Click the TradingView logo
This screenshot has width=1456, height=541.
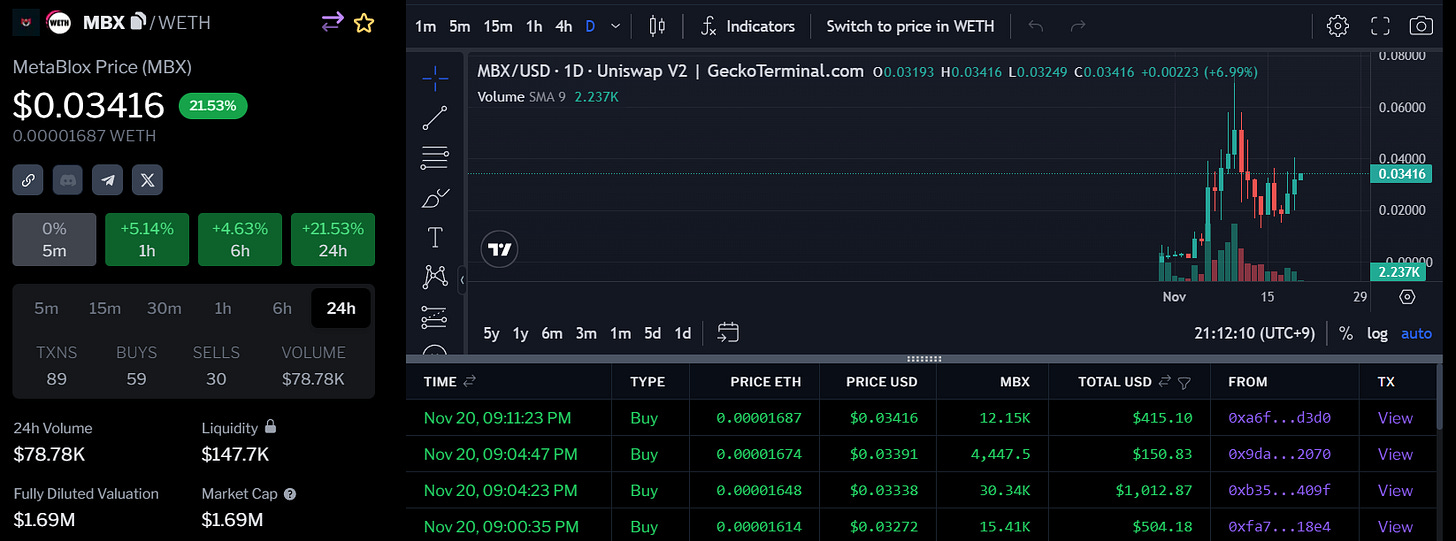pyautogui.click(x=499, y=249)
